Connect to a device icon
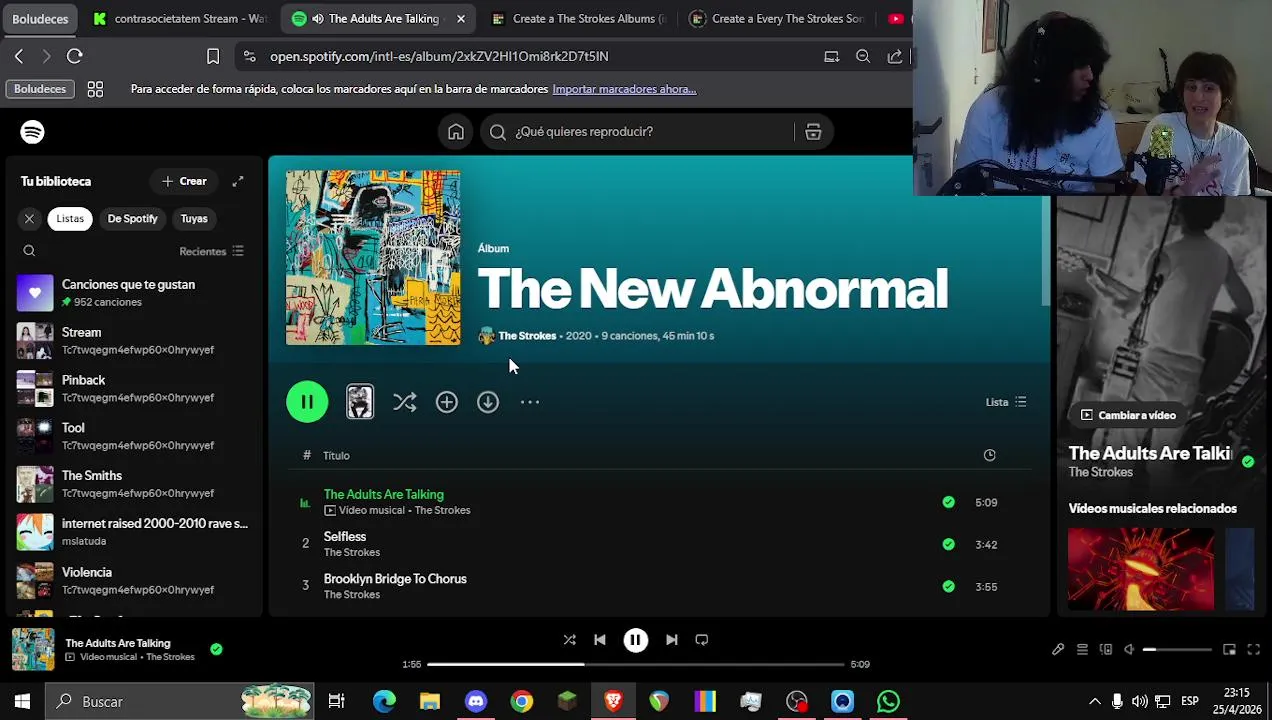Screen dimensions: 1272x720 pos(1105,650)
